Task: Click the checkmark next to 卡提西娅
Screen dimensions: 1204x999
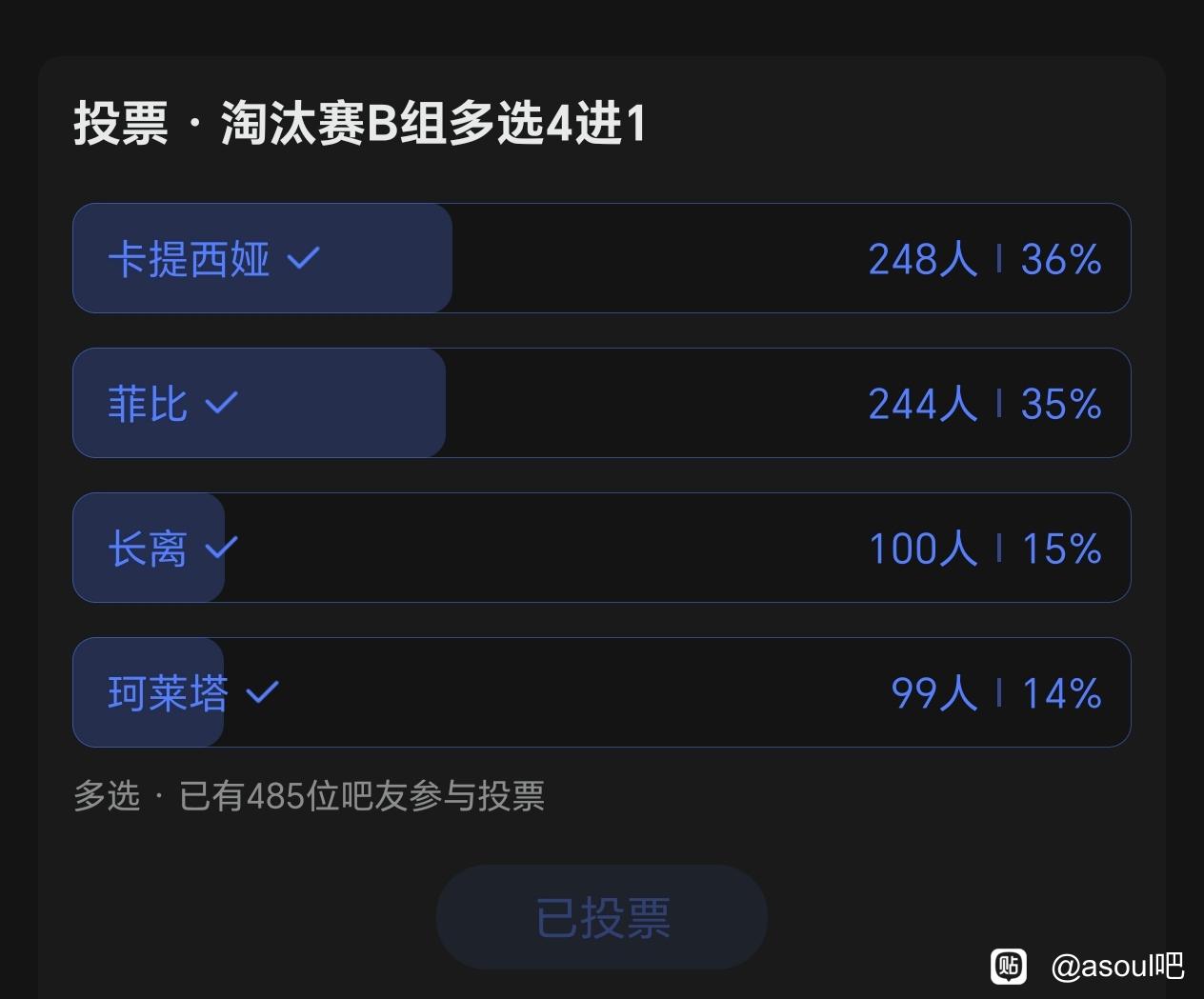Action: [x=303, y=258]
